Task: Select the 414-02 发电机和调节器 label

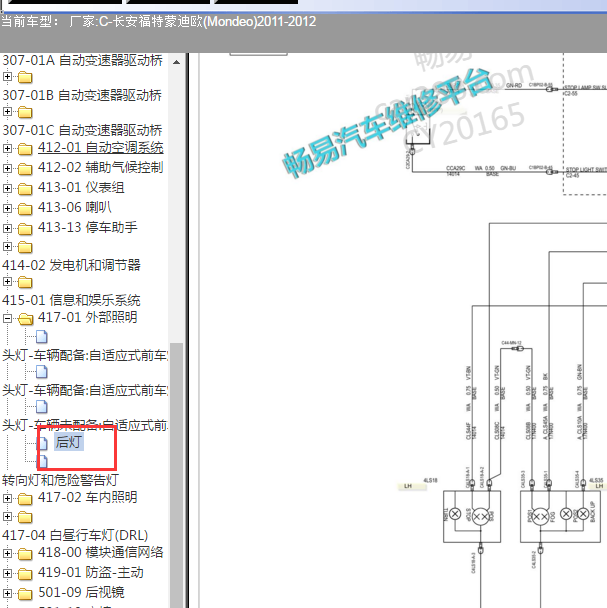Action: click(x=71, y=265)
